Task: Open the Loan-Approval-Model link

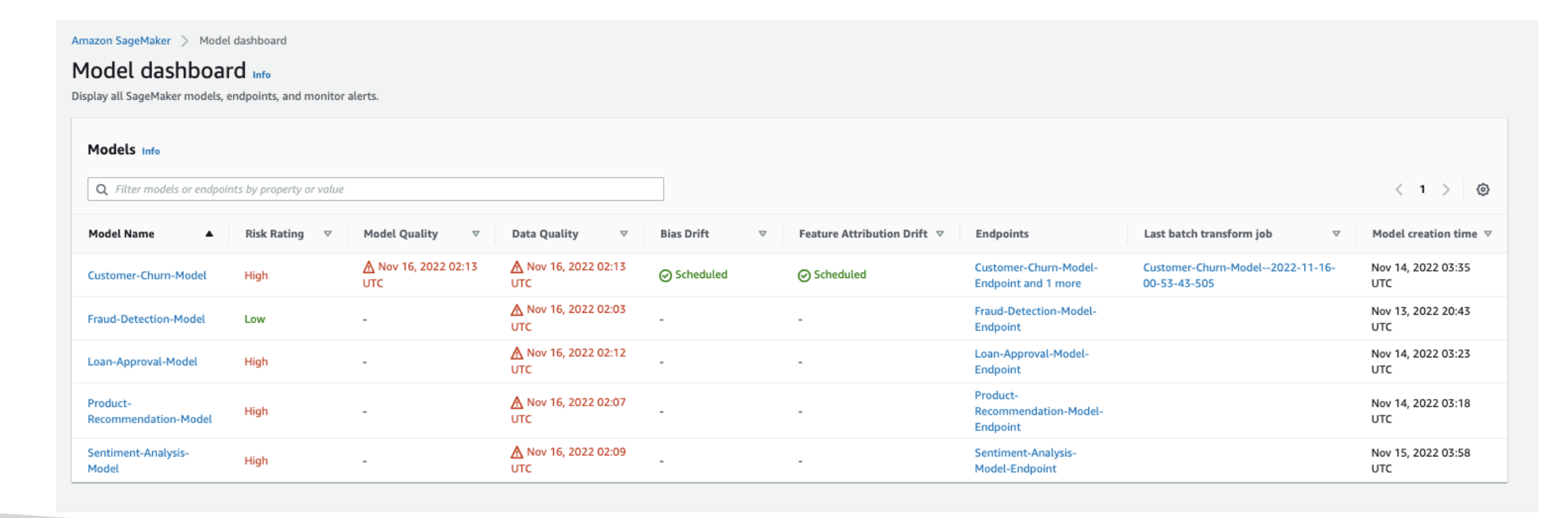Action: 142,362
